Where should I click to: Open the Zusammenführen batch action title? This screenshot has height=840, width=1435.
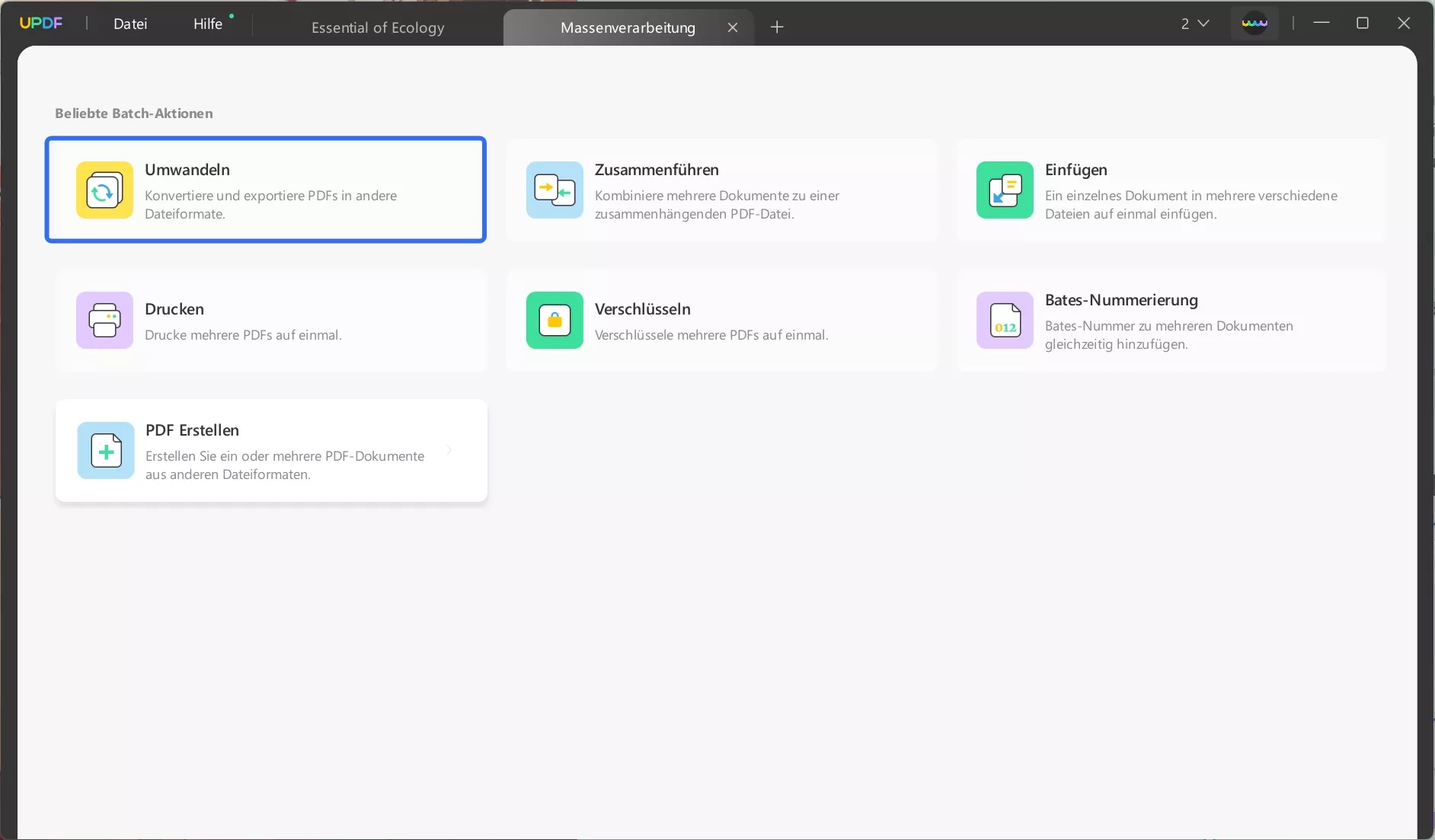(657, 170)
